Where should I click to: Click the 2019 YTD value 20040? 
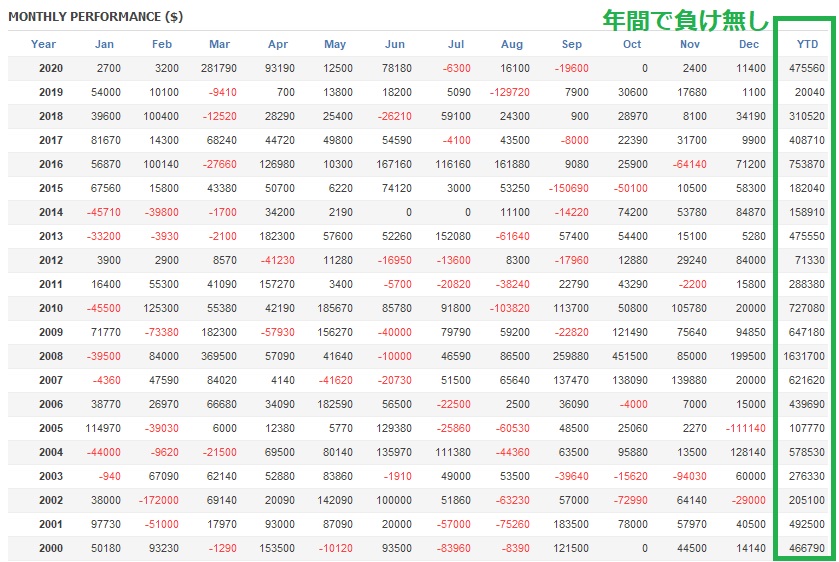[810, 92]
